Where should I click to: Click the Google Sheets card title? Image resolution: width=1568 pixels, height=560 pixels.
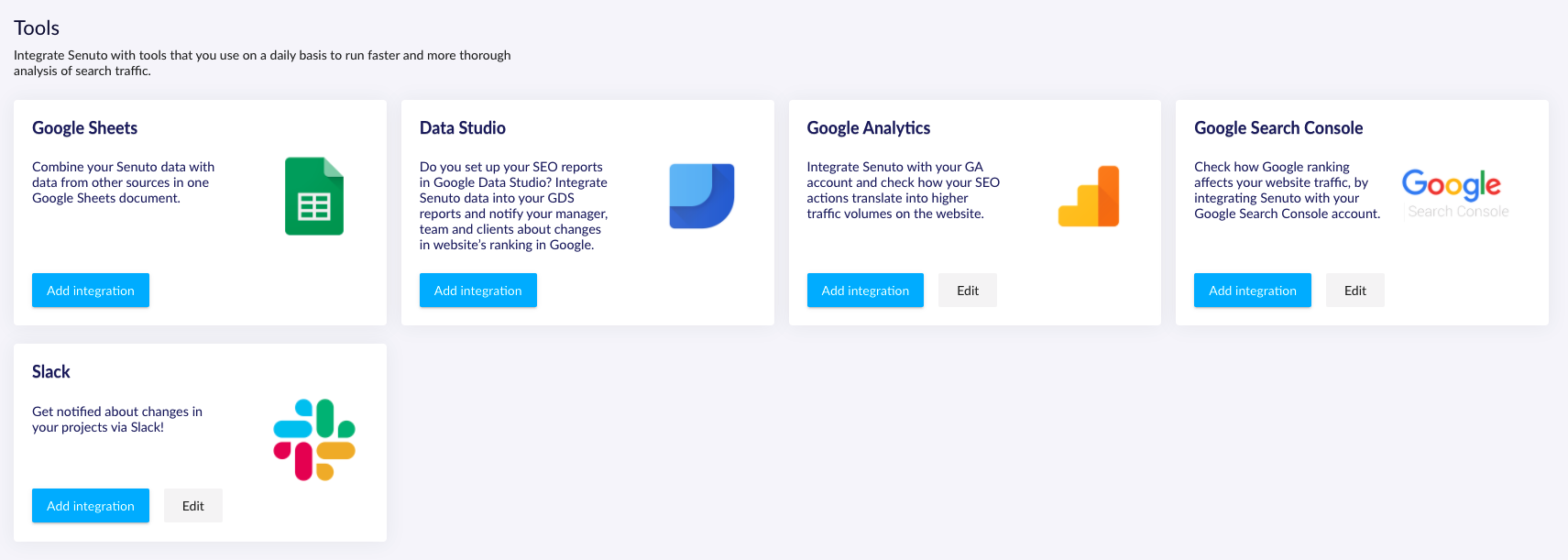coord(84,128)
